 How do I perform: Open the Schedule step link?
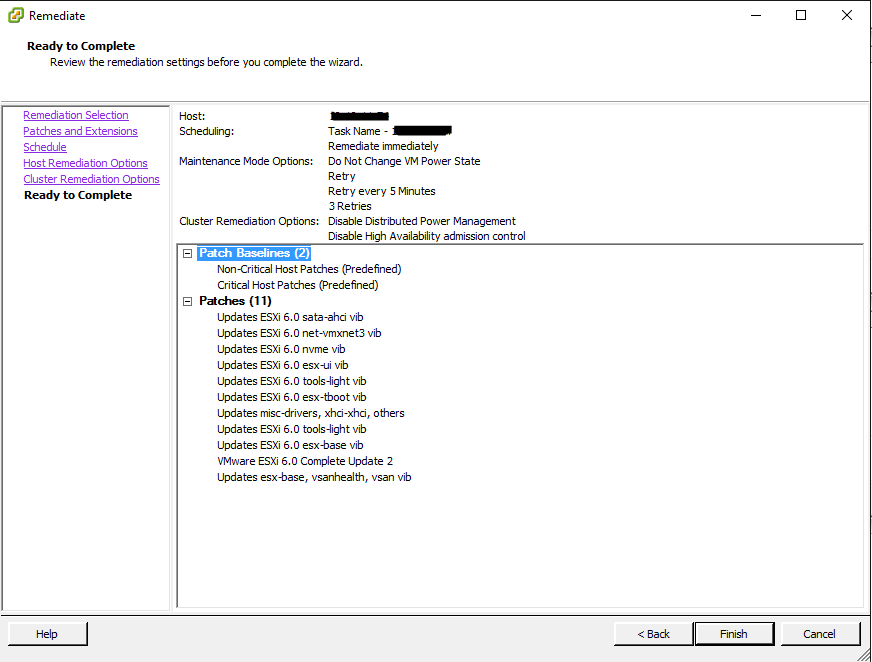coord(44,147)
